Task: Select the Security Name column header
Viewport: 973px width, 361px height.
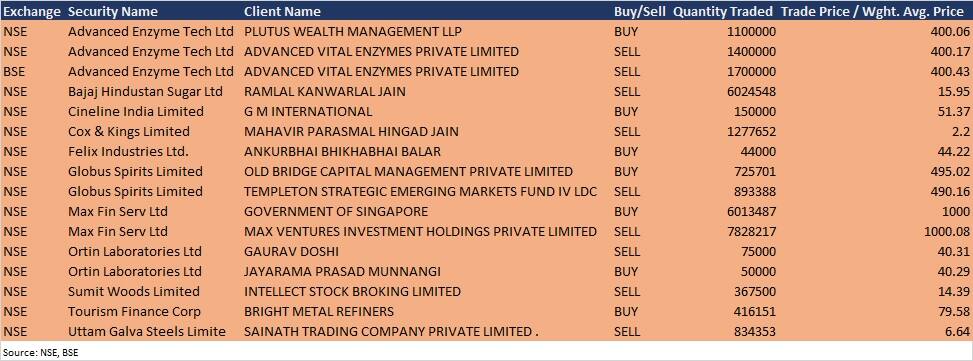Action: [x=113, y=11]
